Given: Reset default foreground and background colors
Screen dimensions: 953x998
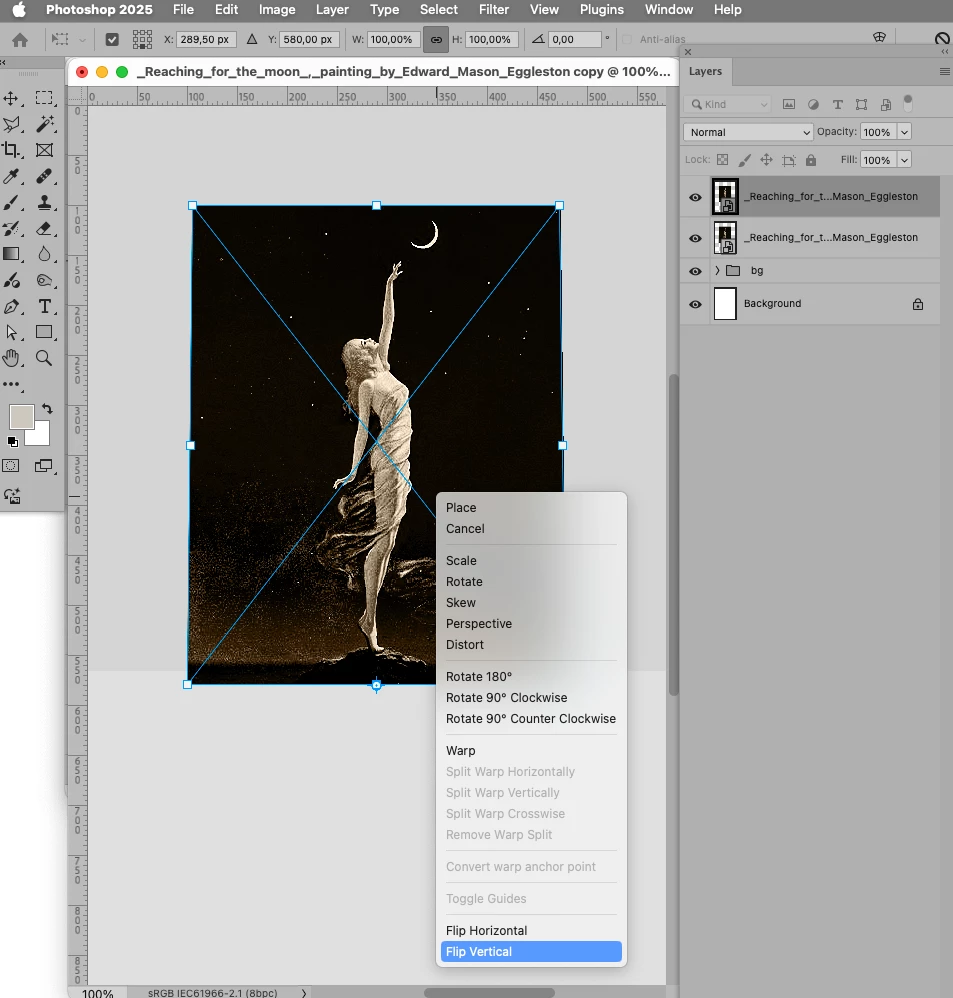Looking at the screenshot, I should (x=12, y=441).
